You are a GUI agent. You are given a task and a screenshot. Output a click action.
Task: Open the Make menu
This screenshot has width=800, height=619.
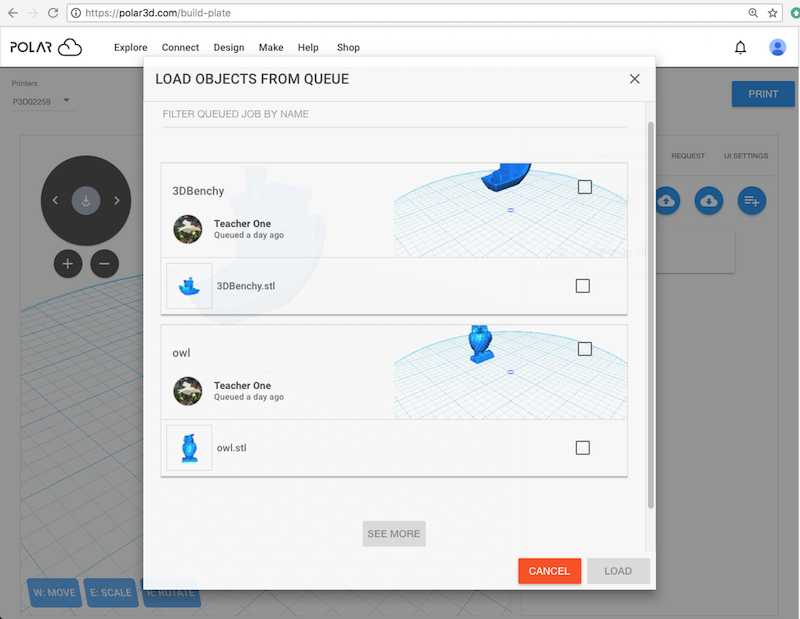[271, 47]
